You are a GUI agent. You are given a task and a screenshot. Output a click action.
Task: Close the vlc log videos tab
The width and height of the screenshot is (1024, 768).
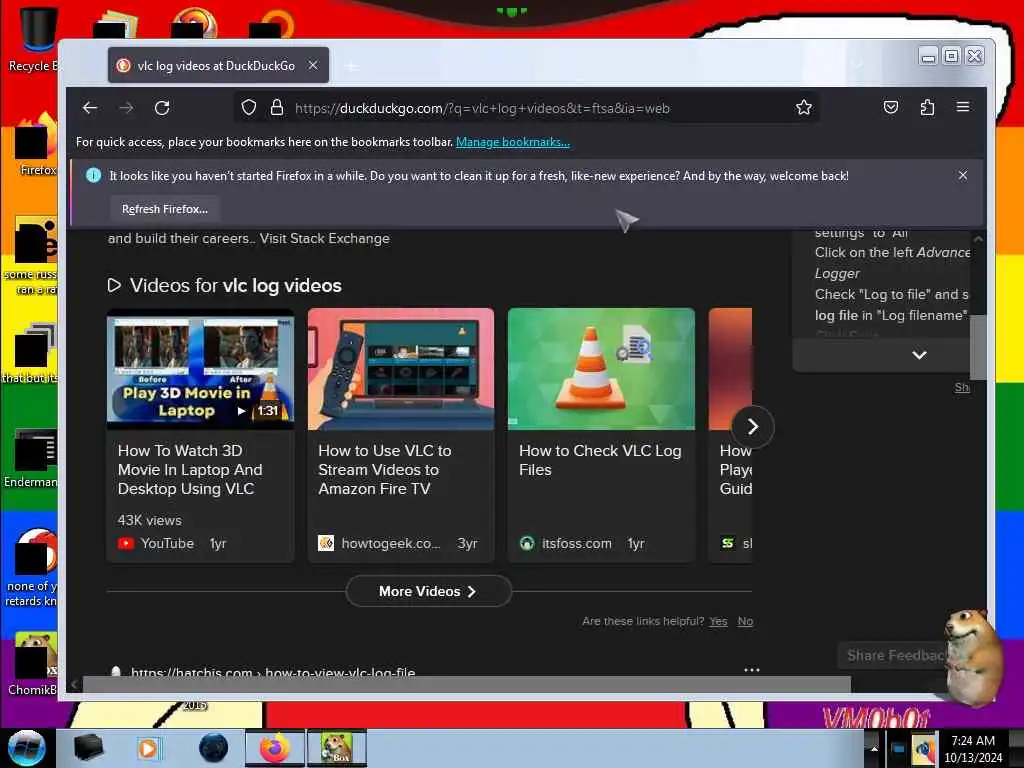313,65
